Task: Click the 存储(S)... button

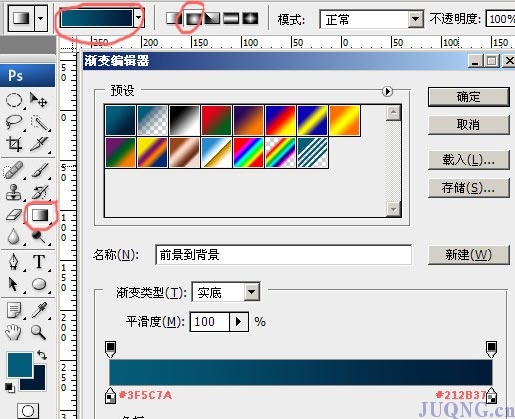Action: point(469,188)
